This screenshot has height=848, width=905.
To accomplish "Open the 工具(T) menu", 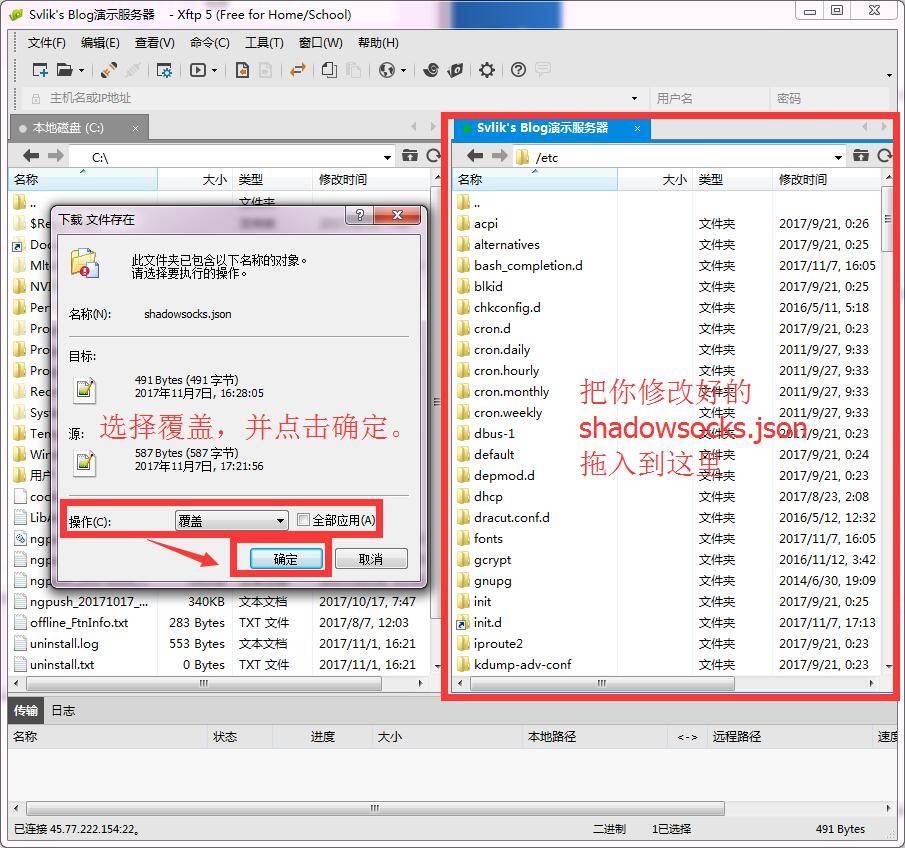I will pos(264,43).
